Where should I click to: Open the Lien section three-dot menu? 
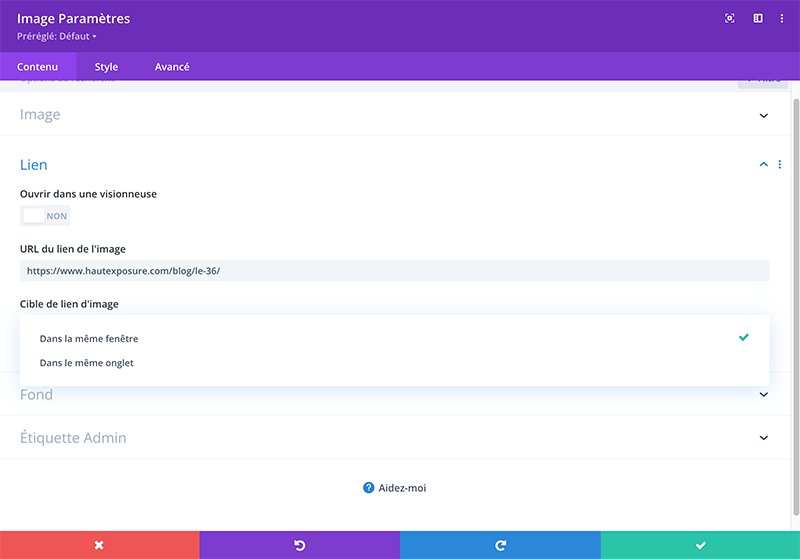tap(780, 164)
